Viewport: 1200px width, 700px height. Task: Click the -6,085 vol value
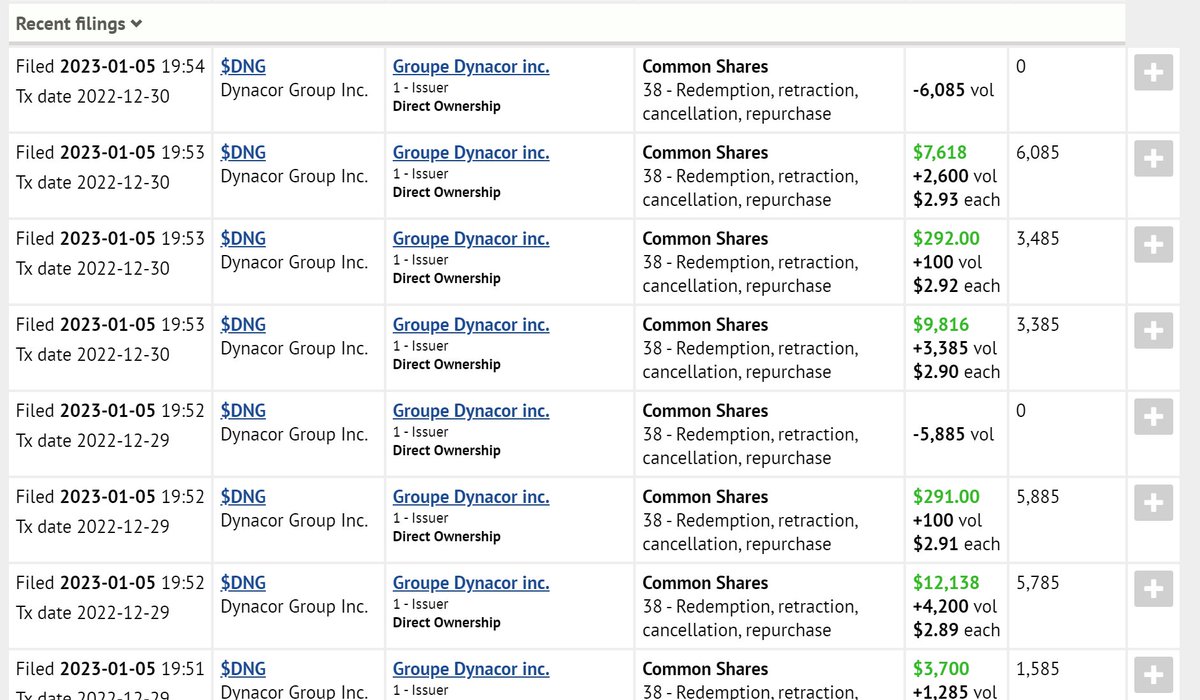[953, 90]
